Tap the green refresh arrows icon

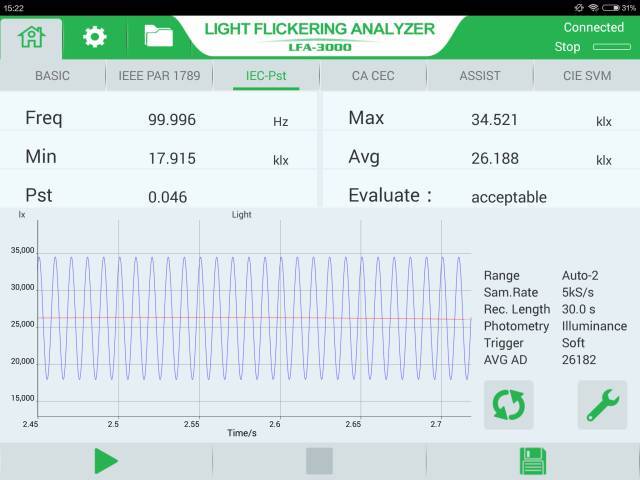509,405
